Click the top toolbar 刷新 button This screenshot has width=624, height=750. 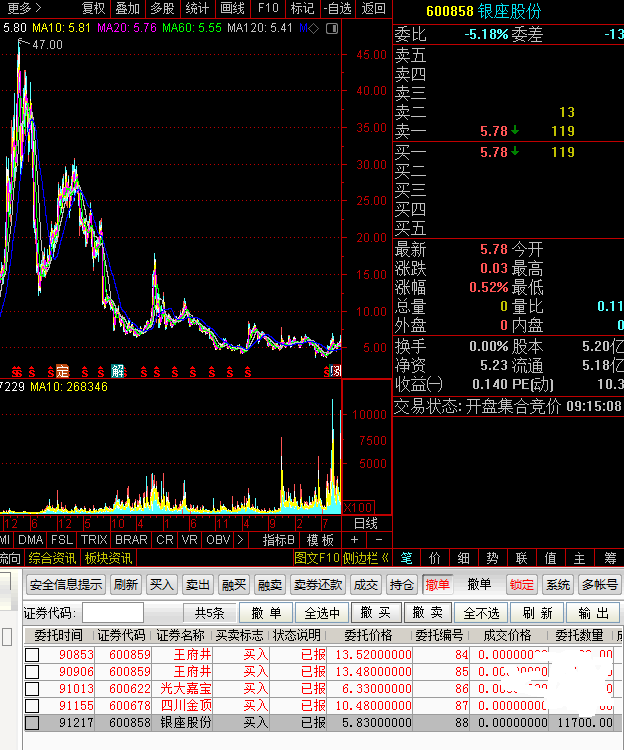(x=126, y=585)
